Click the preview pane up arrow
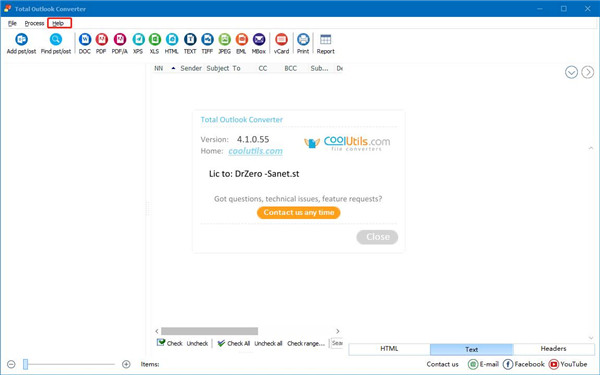The image size is (600, 375). click(x=591, y=148)
